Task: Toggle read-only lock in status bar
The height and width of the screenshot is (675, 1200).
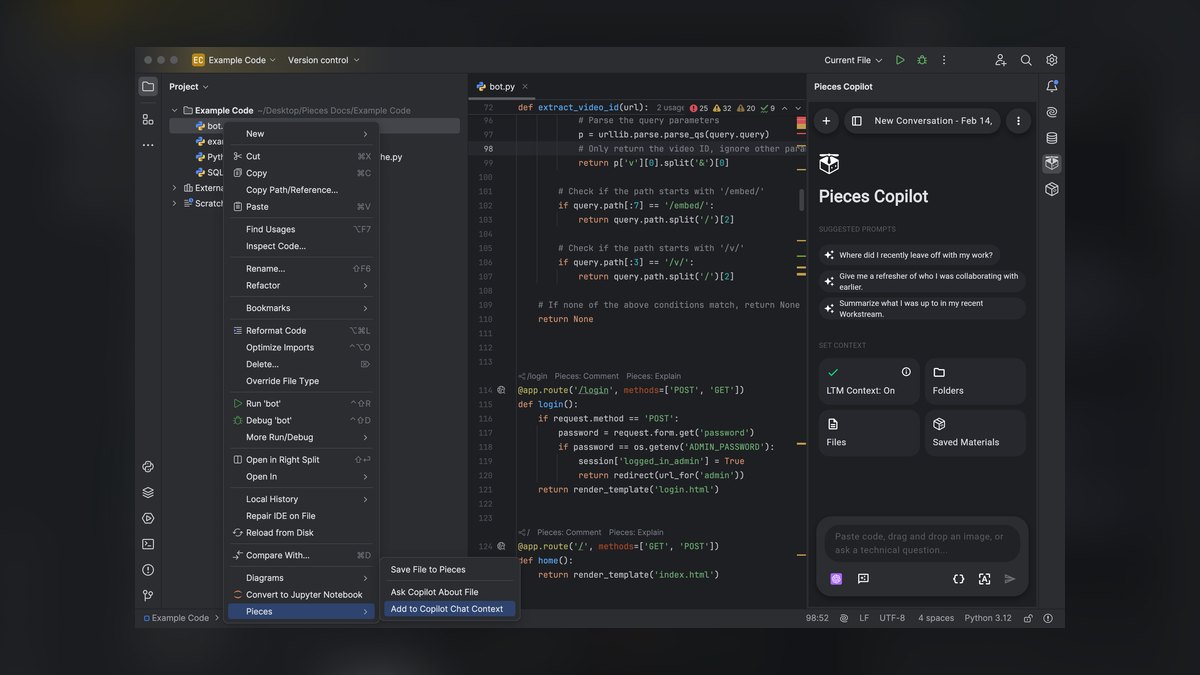Action: [1027, 618]
